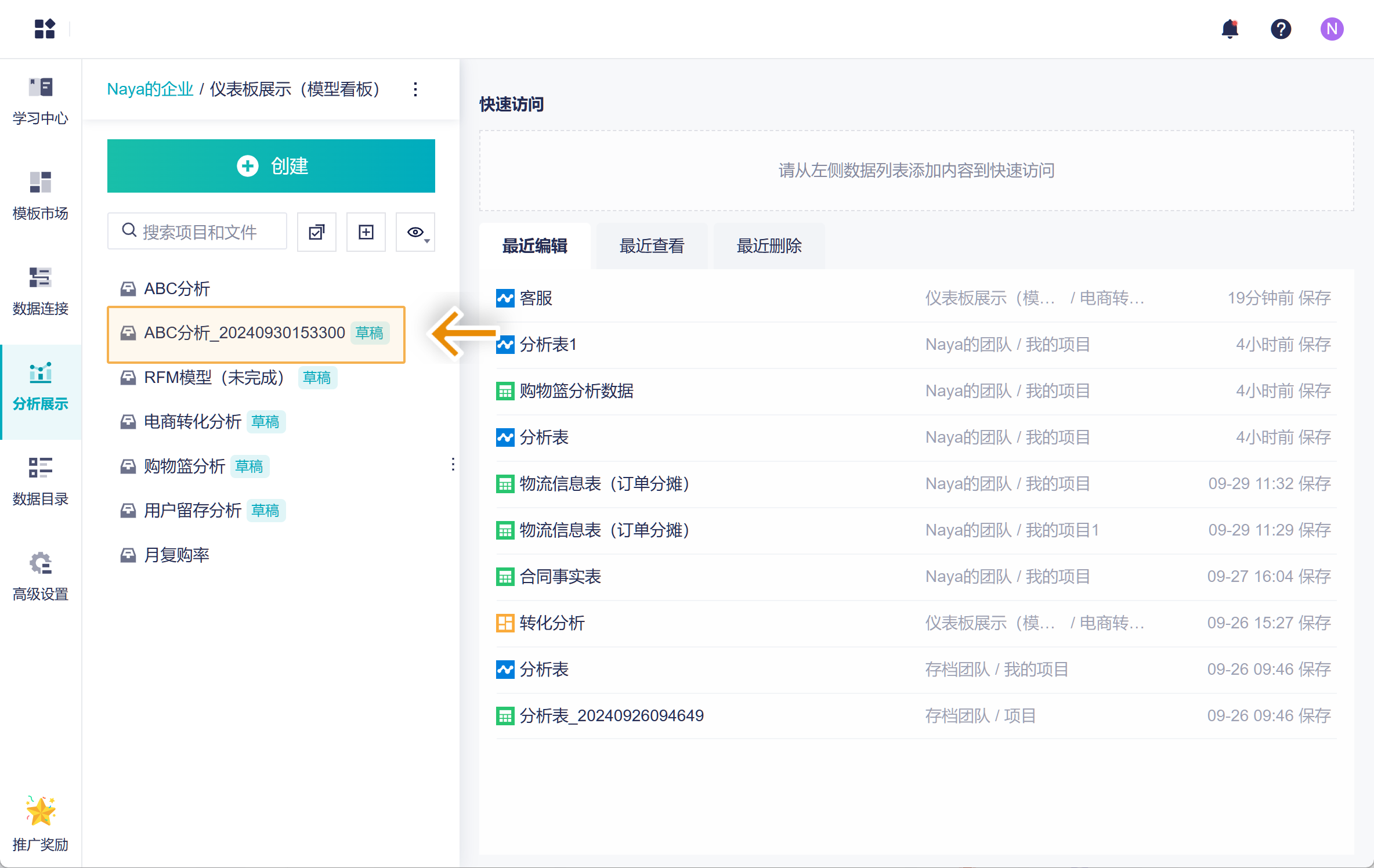Open the eye visibility filter dropdown
Viewport: 1374px width, 868px height.
pyautogui.click(x=415, y=232)
